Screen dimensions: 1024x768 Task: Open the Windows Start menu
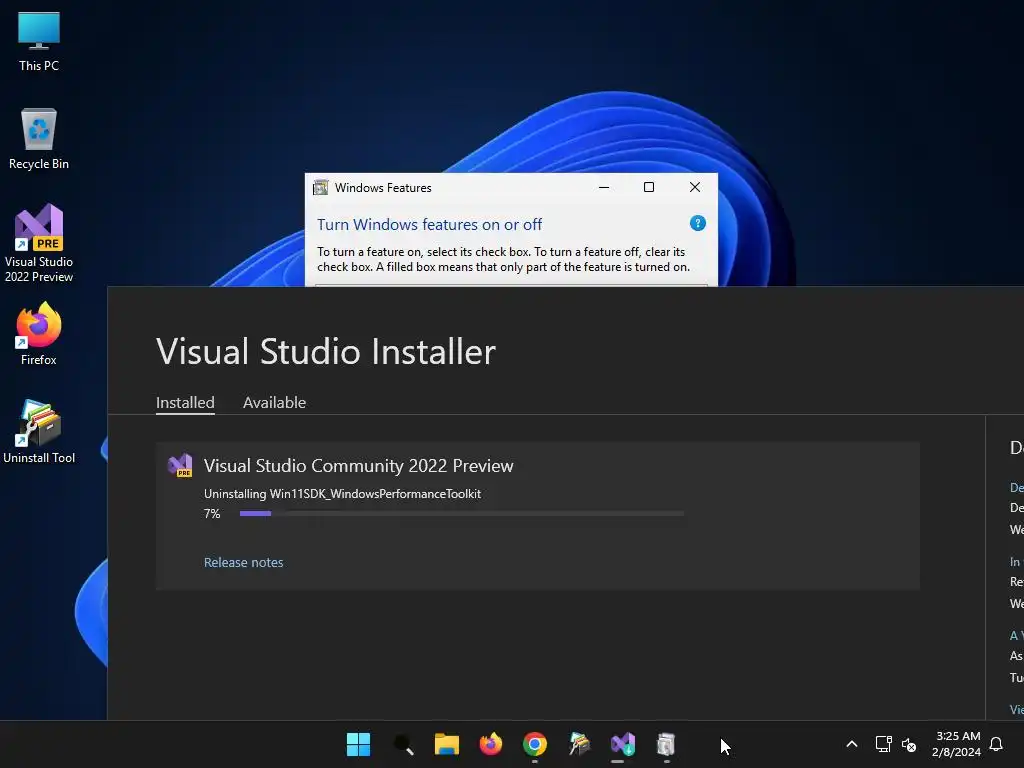[358, 744]
